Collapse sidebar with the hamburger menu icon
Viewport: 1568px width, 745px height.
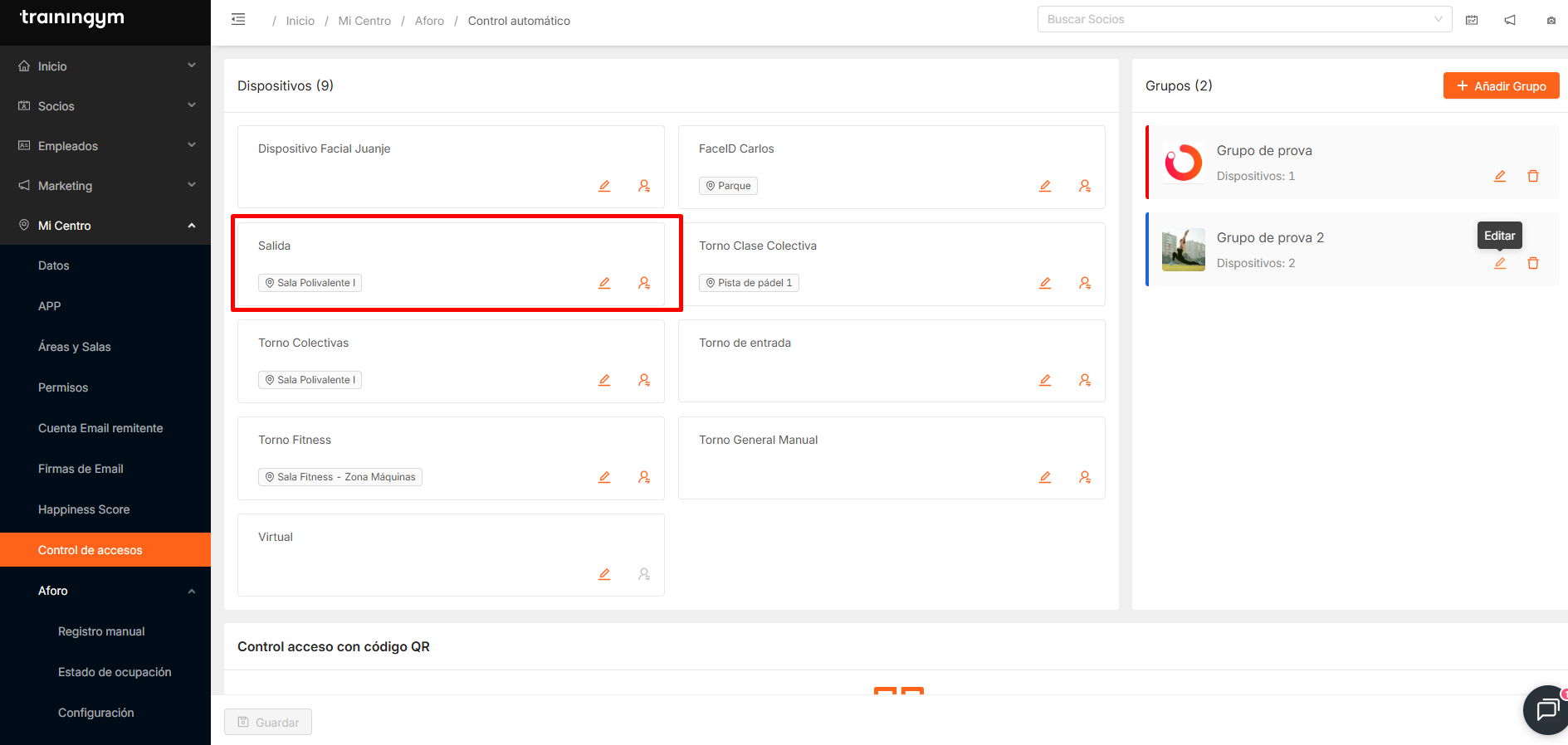238,20
